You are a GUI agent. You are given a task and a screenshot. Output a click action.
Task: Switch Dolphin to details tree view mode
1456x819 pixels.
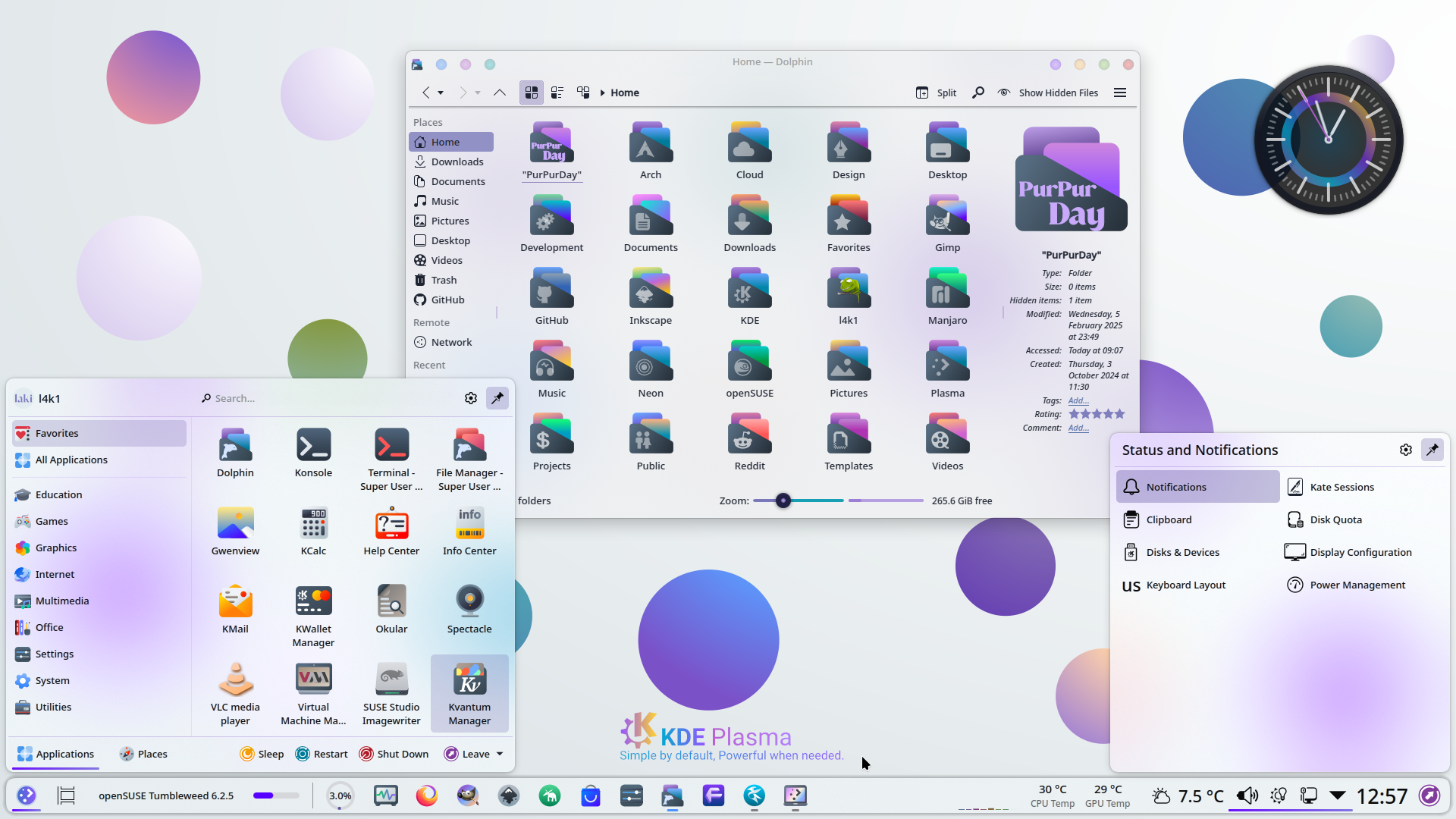point(583,93)
